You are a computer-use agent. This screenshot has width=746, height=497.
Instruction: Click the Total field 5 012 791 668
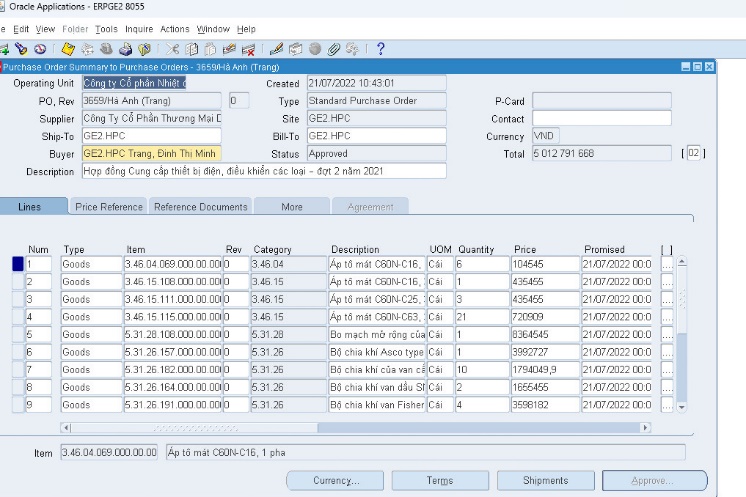tap(602, 154)
